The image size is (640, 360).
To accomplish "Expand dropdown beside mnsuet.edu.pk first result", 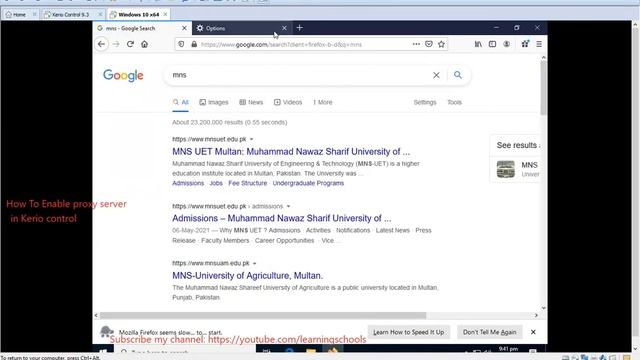I will click(x=251, y=139).
